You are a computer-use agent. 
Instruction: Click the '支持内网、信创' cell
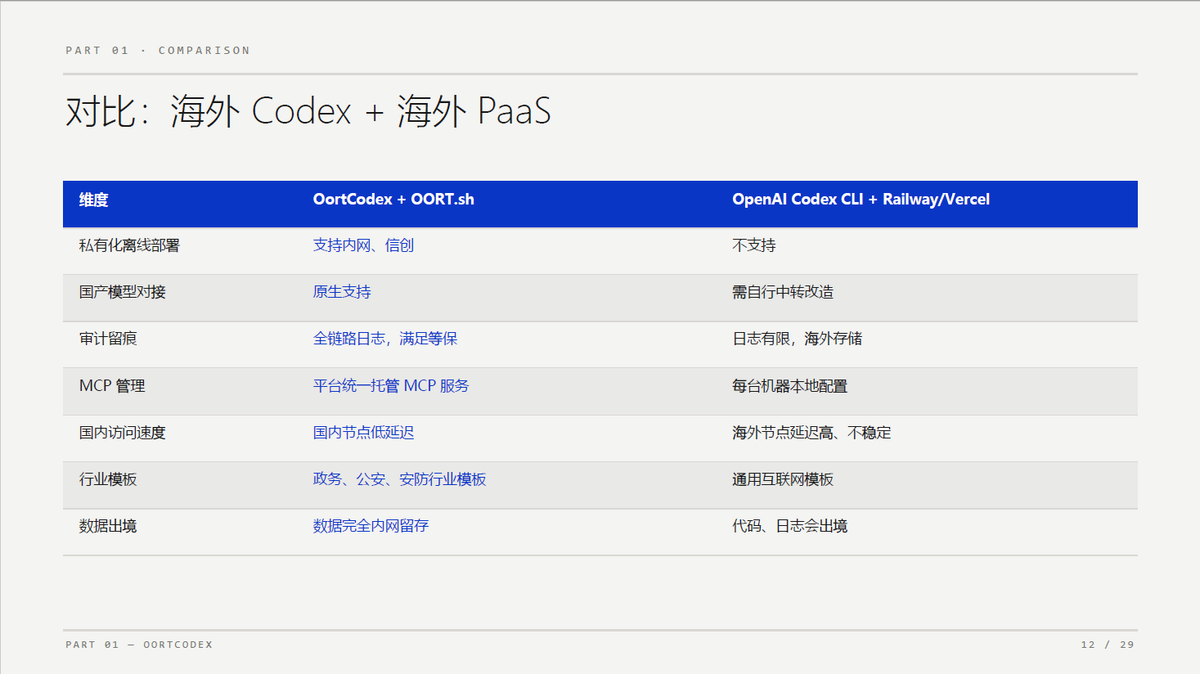tap(363, 245)
